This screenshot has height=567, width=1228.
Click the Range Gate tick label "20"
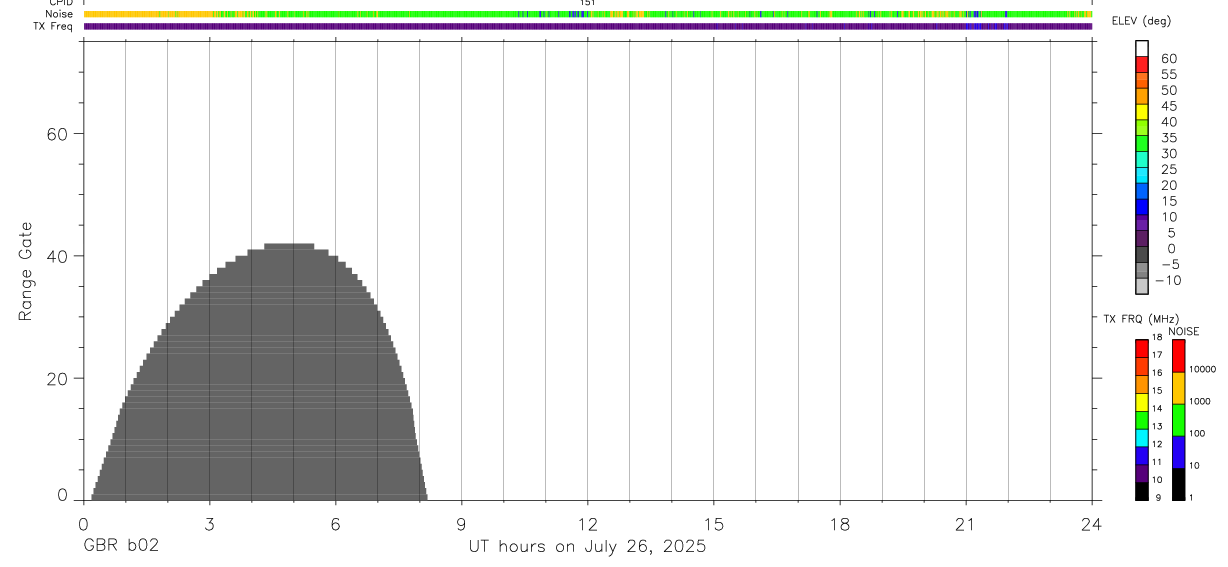click(x=56, y=378)
